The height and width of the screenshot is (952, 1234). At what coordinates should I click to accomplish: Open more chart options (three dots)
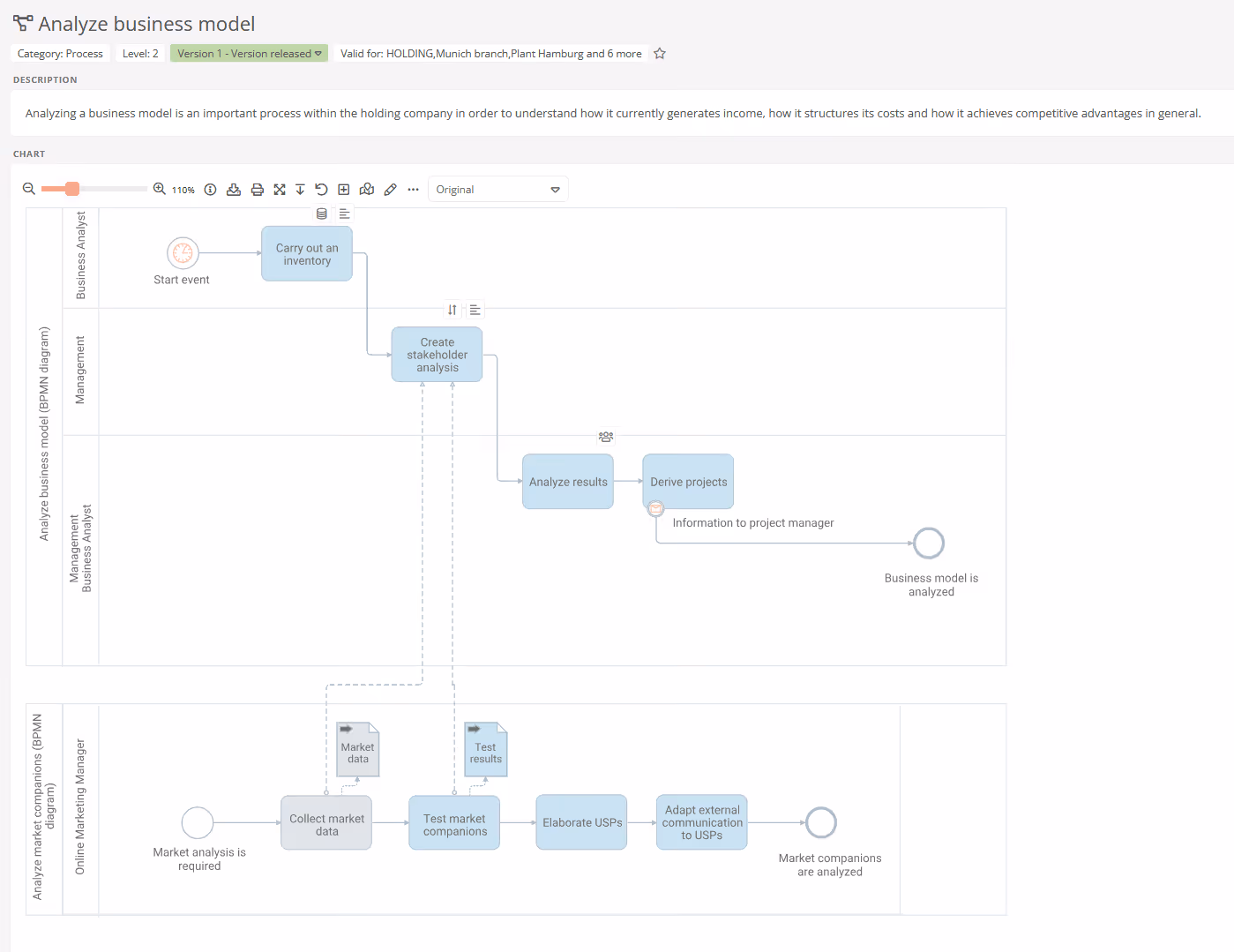pos(413,189)
